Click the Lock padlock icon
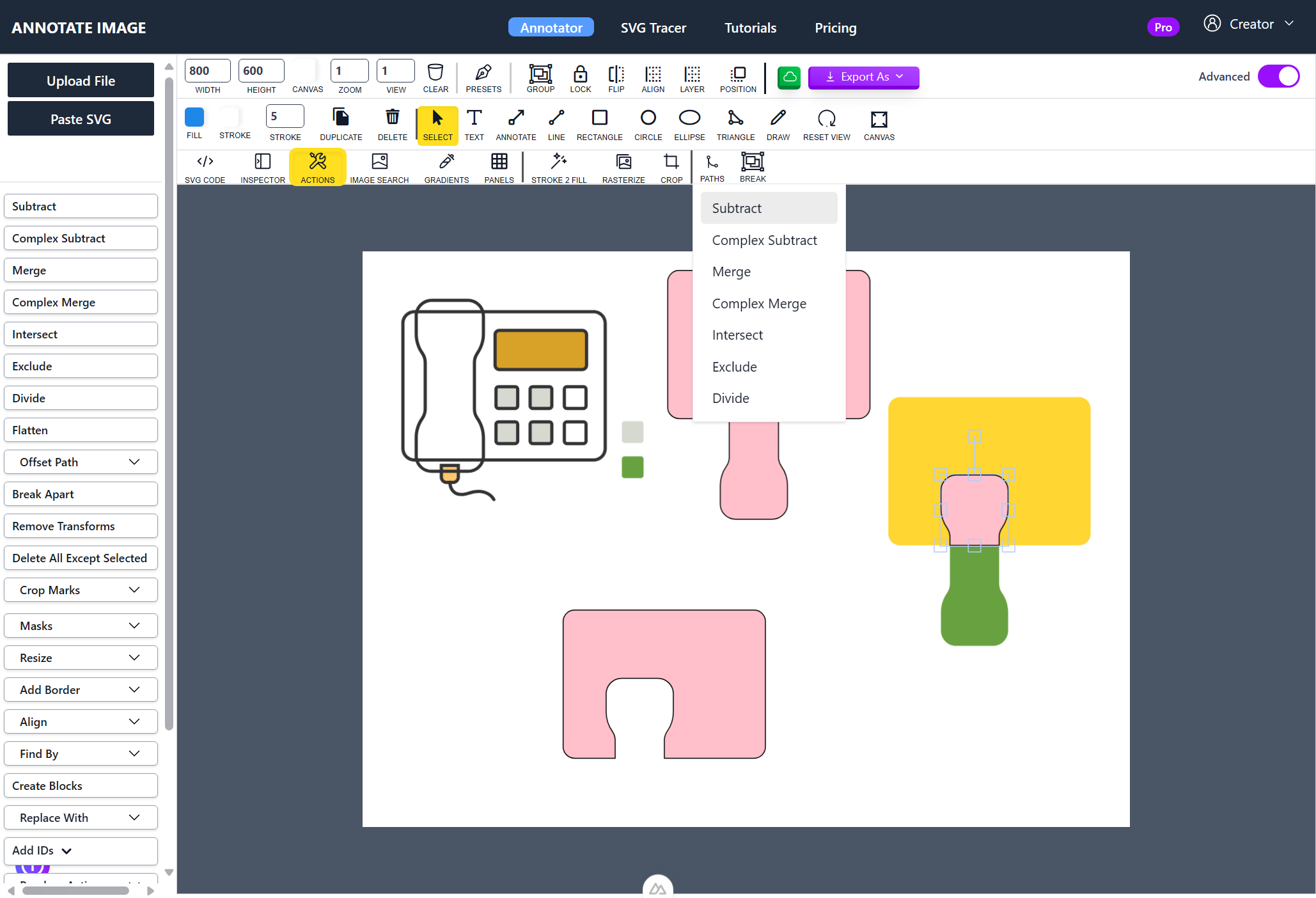 point(580,73)
